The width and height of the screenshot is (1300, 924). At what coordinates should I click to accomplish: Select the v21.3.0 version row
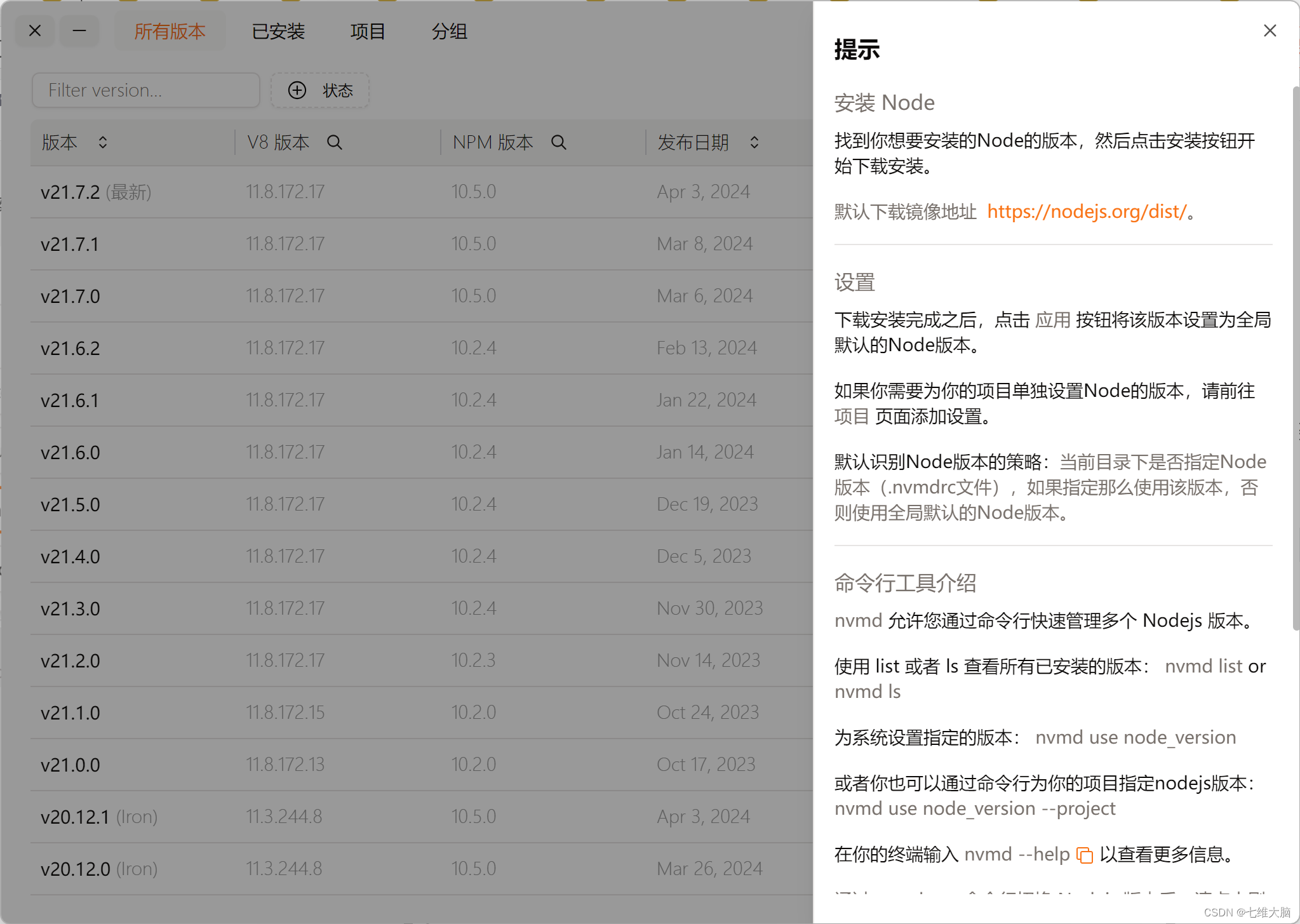[x=422, y=608]
